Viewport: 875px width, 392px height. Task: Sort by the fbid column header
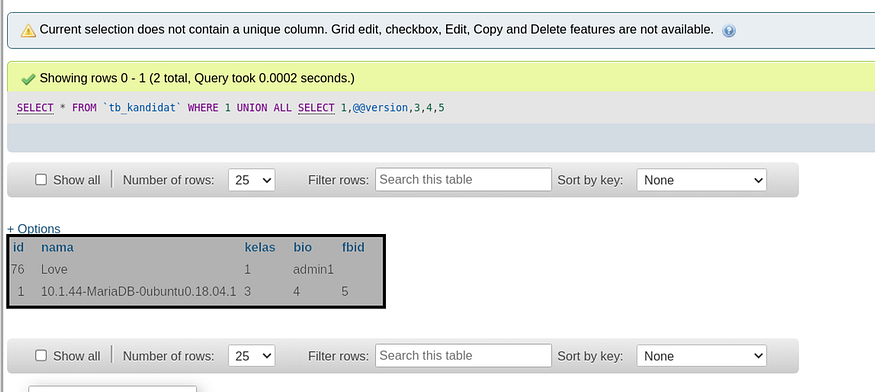pos(353,247)
